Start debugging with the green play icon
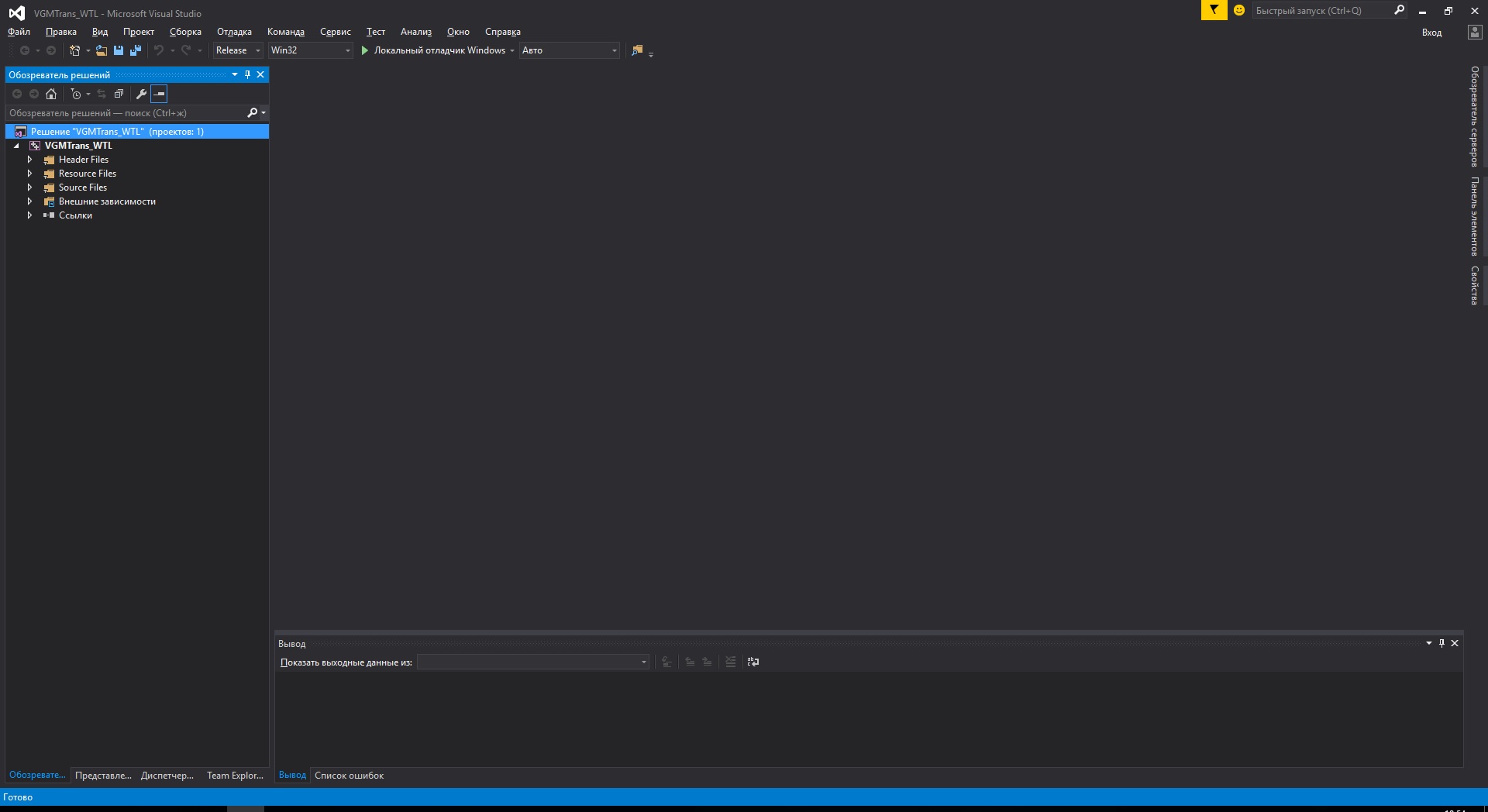 (365, 50)
